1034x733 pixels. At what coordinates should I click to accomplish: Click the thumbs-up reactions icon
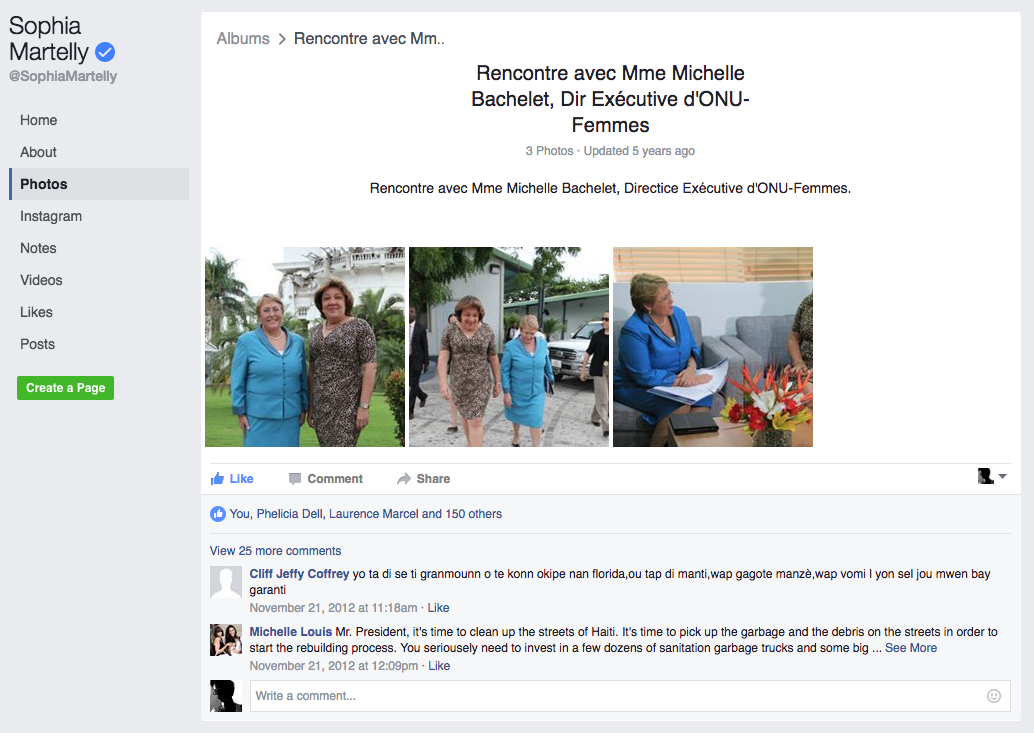point(218,514)
